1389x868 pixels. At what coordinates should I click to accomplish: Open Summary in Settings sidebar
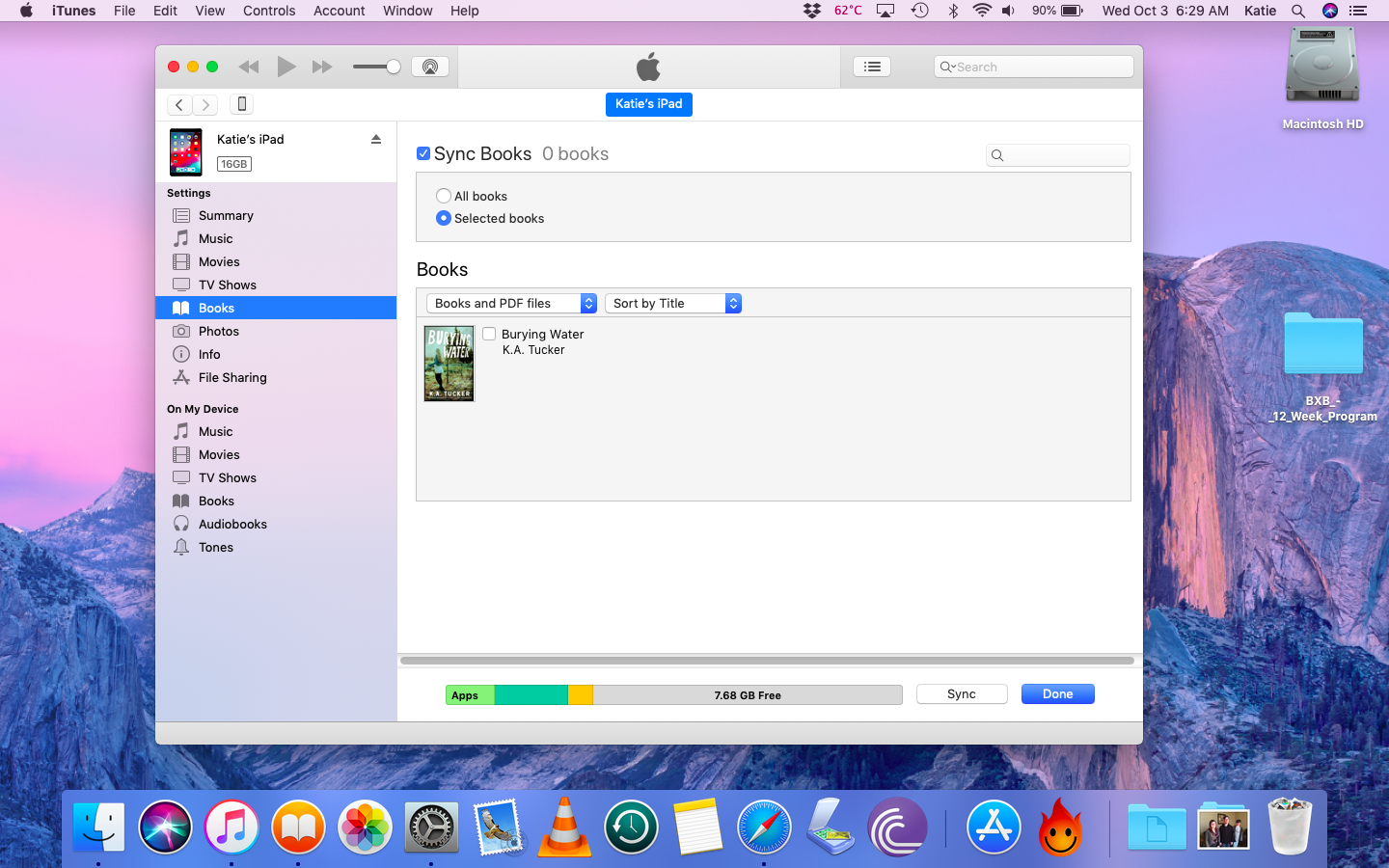pyautogui.click(x=276, y=215)
